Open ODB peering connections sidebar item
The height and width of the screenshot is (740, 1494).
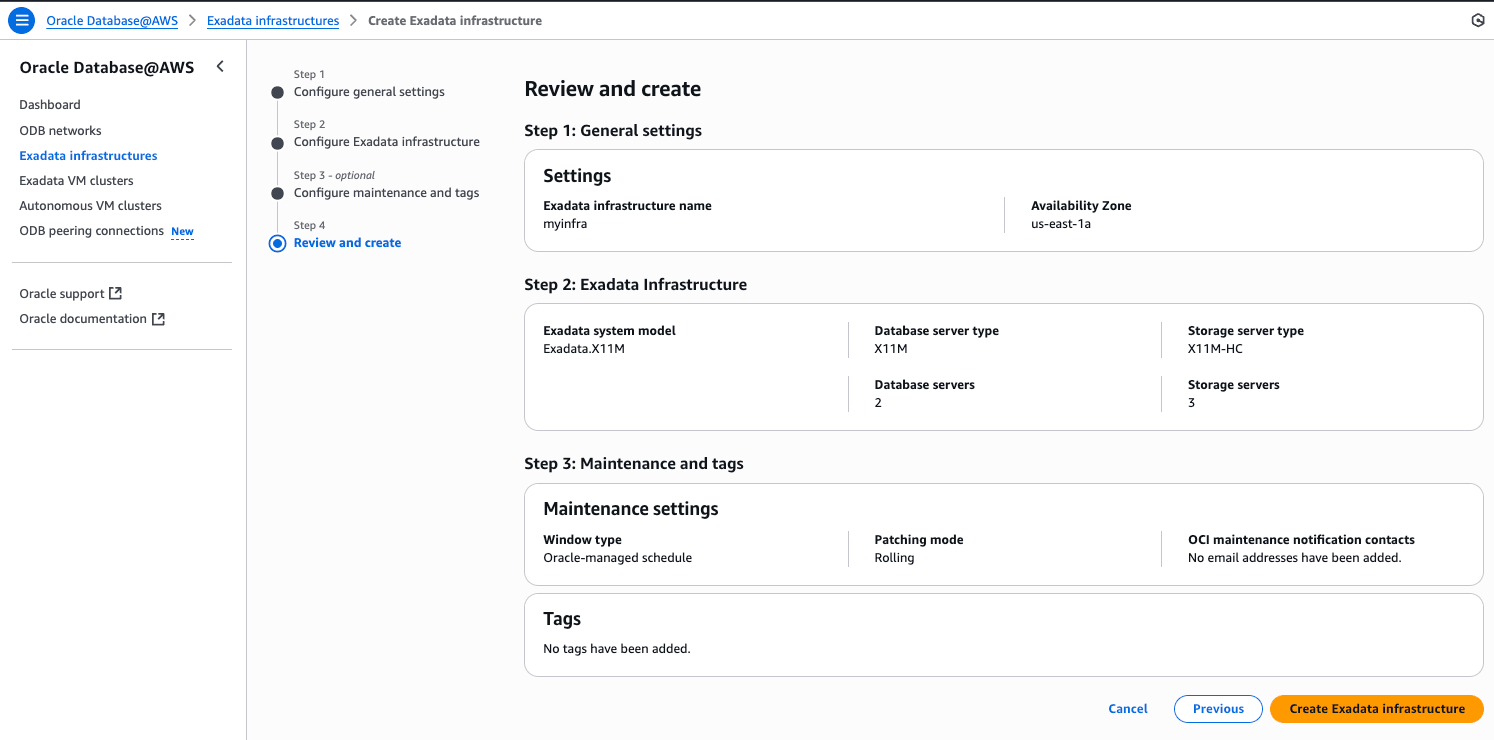(91, 231)
